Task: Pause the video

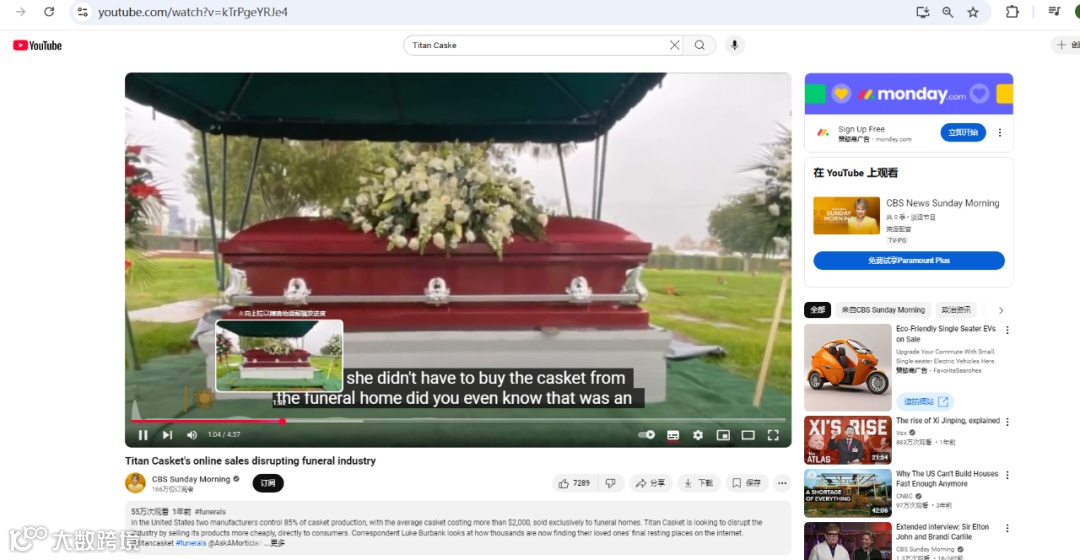Action: tap(143, 435)
